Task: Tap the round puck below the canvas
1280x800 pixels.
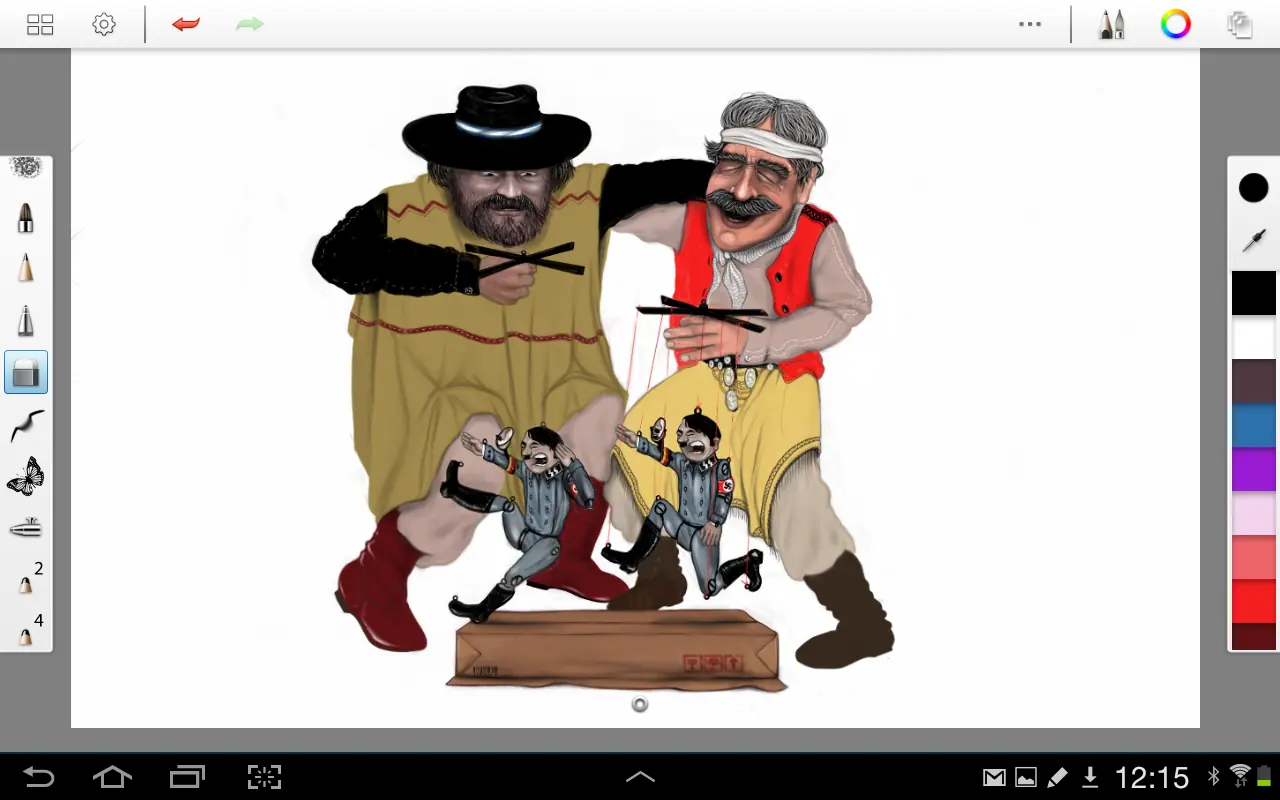Action: pos(640,704)
